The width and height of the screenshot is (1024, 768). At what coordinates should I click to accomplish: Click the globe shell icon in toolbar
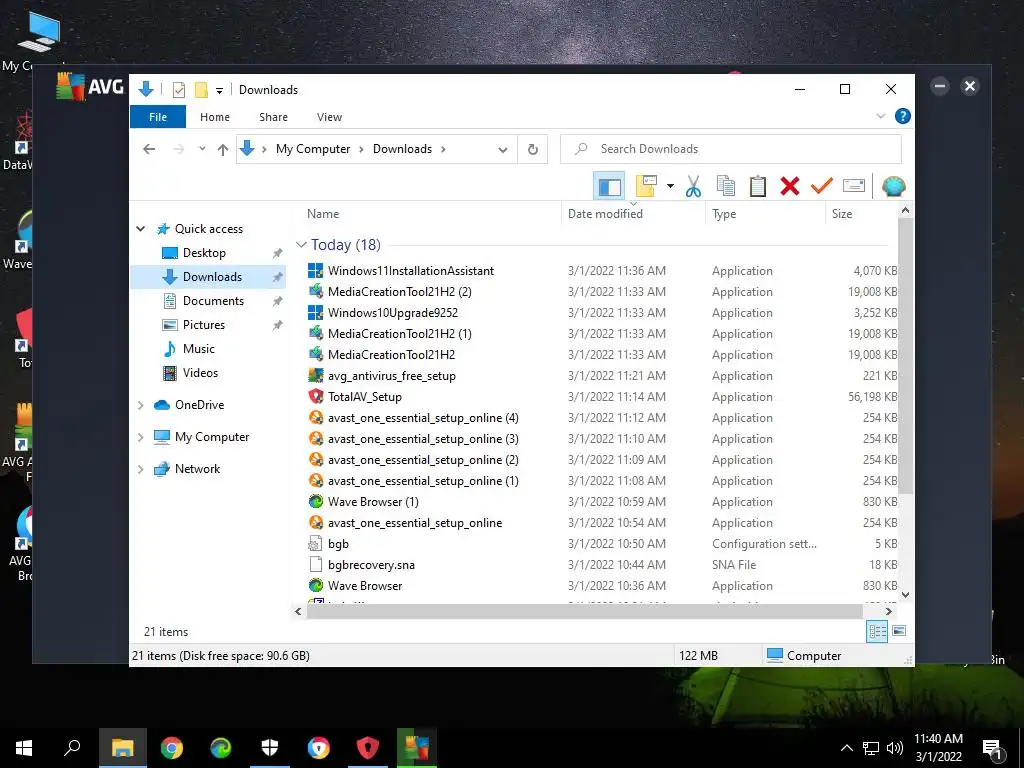pyautogui.click(x=893, y=187)
